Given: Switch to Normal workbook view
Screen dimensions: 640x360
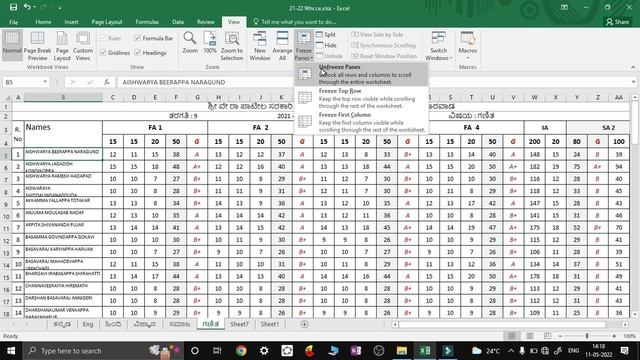Looking at the screenshot, I should [x=12, y=46].
